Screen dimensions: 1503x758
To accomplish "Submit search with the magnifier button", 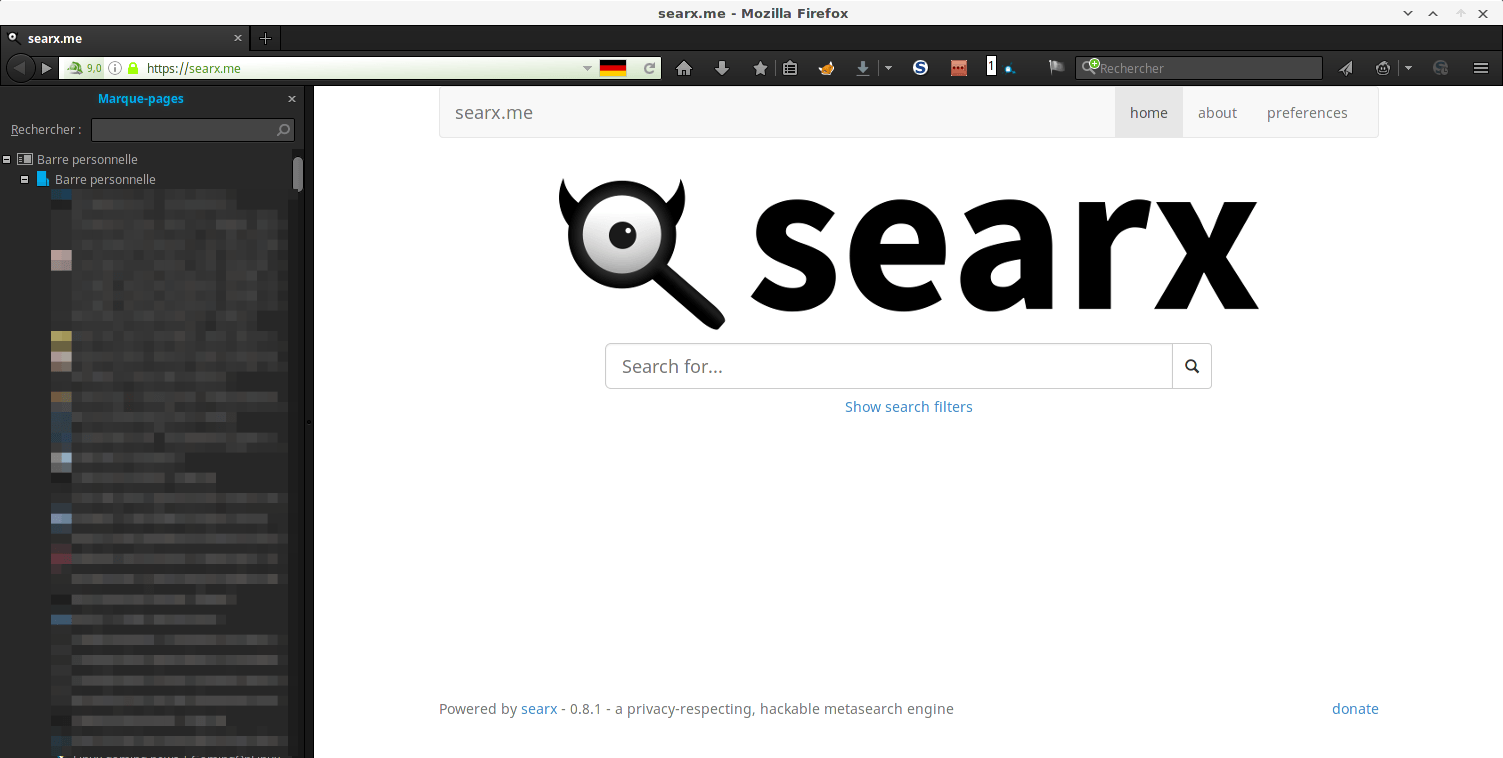I will coord(1192,366).
